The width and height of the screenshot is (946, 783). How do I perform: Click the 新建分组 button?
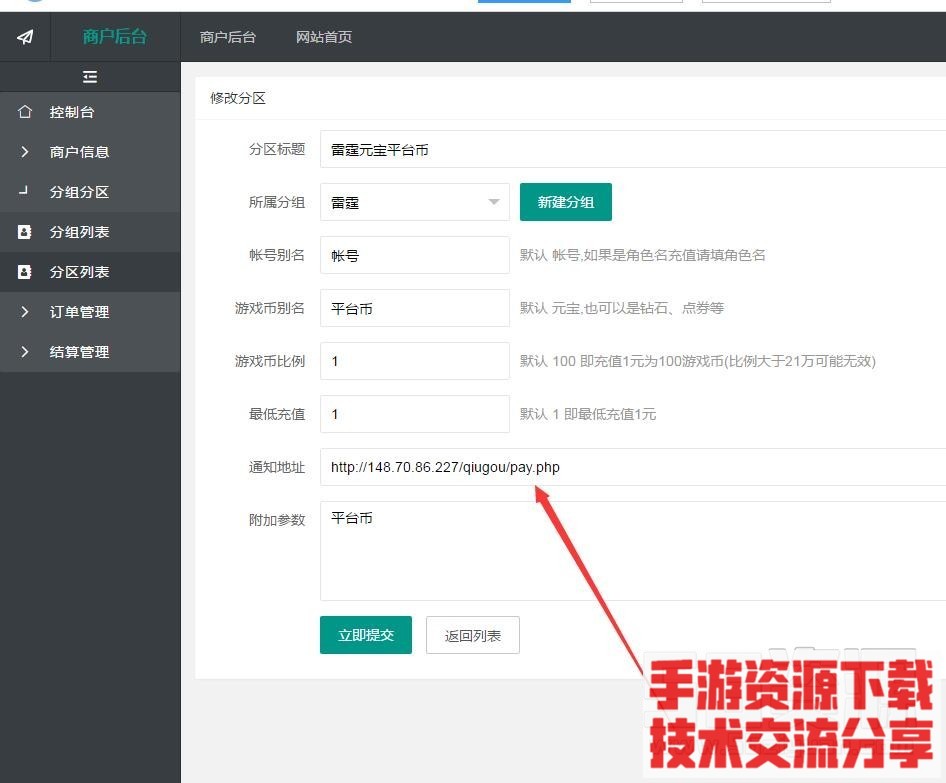click(565, 202)
